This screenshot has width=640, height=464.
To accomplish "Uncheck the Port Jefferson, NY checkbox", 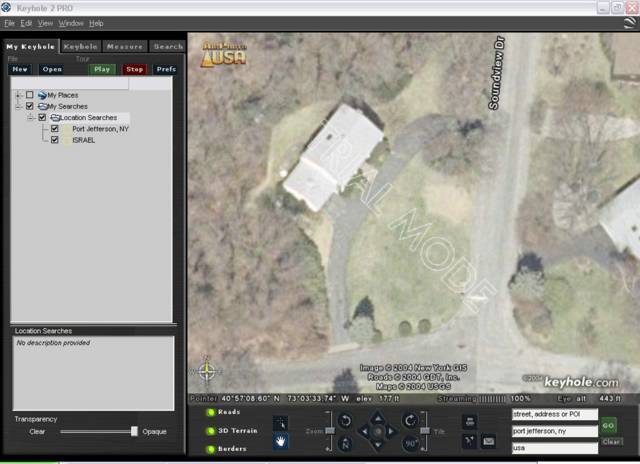I will pos(55,129).
